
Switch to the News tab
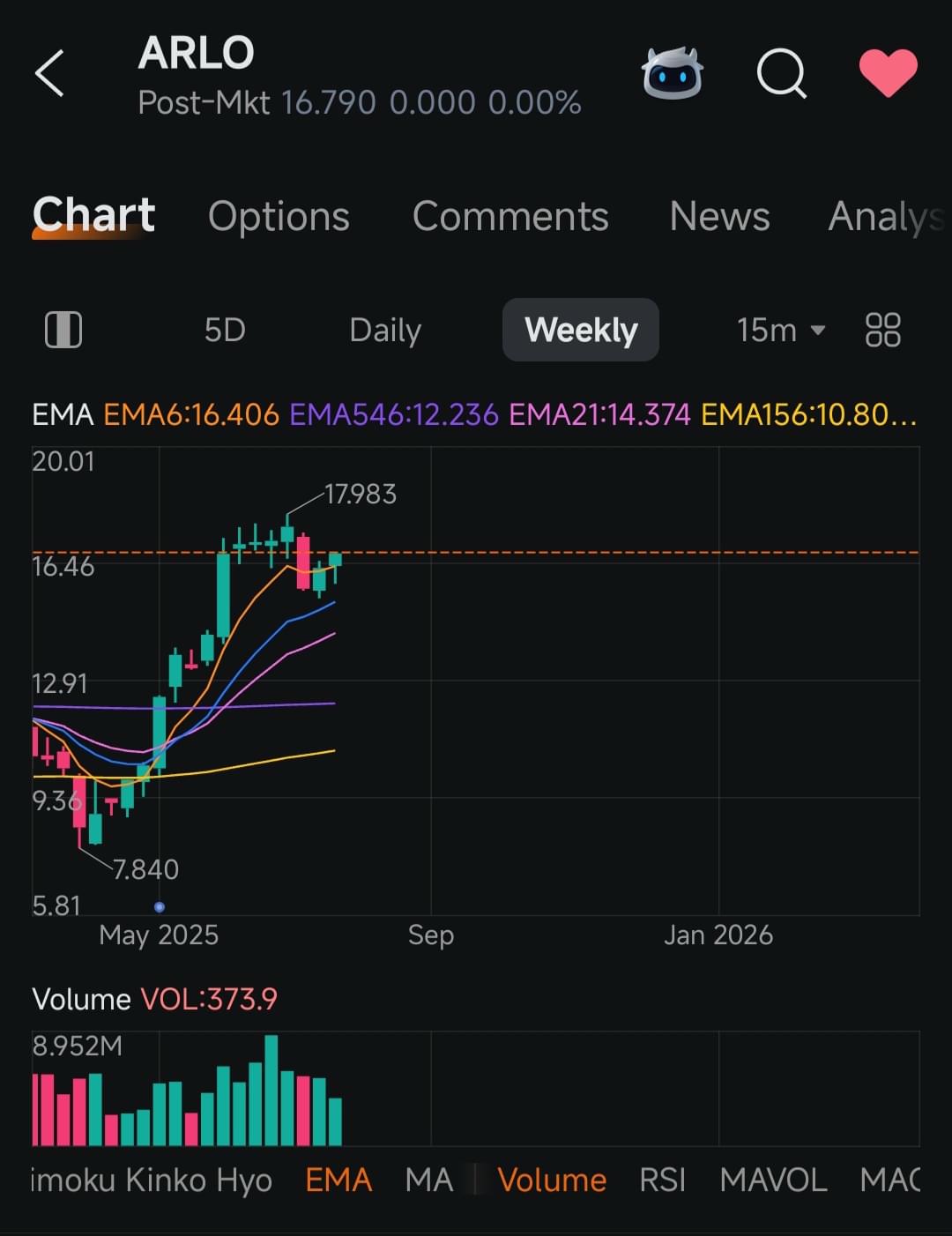(x=719, y=216)
